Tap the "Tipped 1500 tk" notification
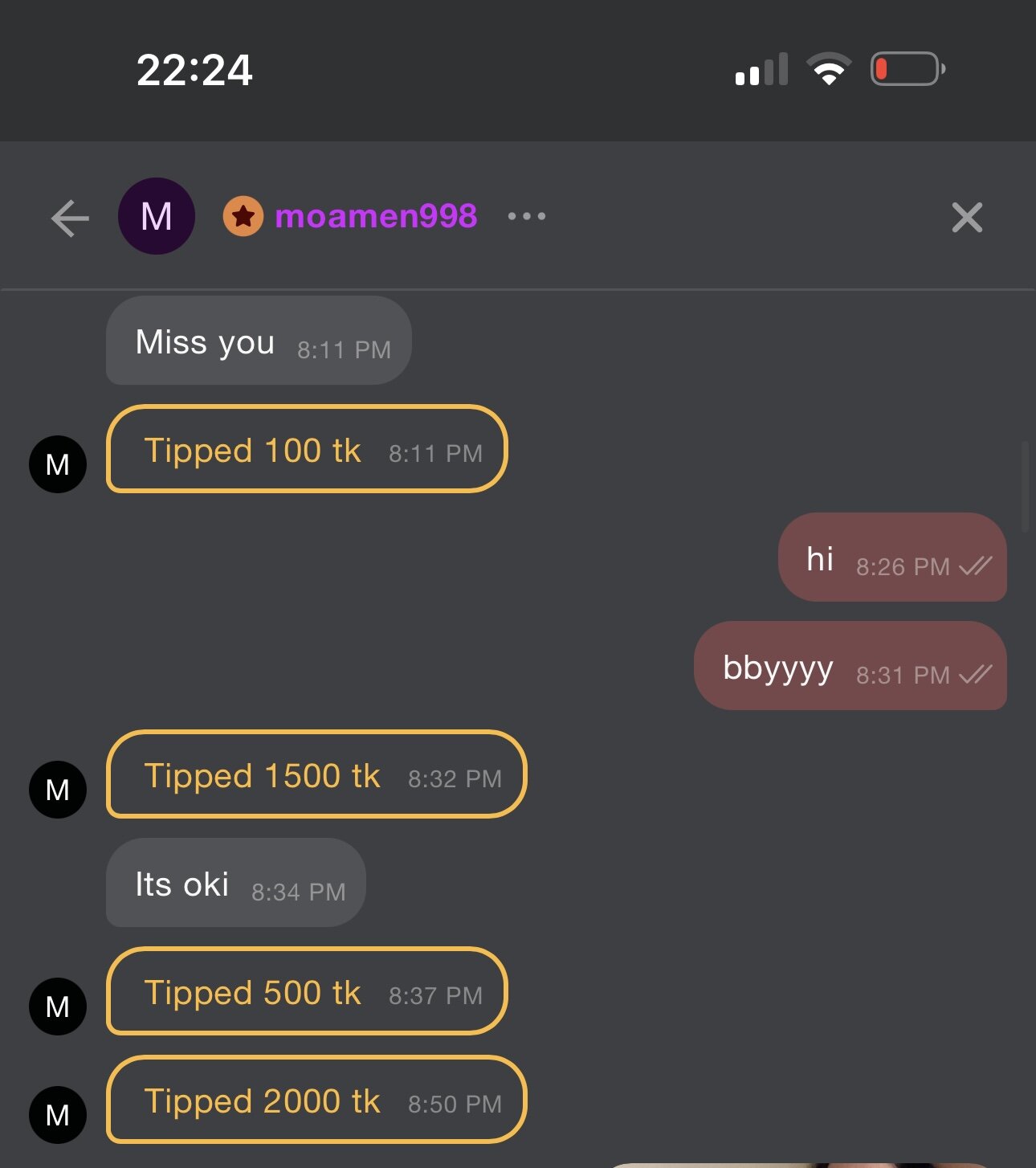The height and width of the screenshot is (1168, 1036). 316,774
